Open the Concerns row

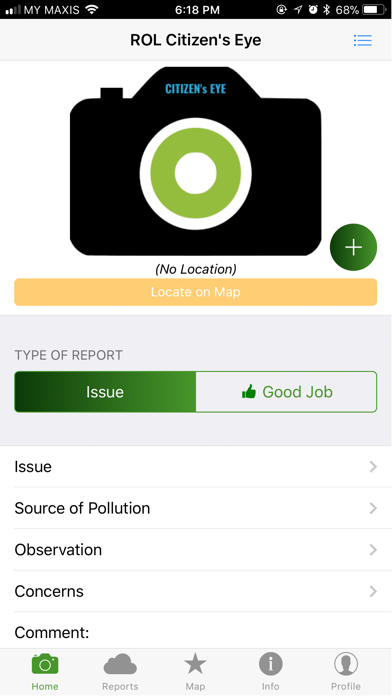pyautogui.click(x=196, y=591)
